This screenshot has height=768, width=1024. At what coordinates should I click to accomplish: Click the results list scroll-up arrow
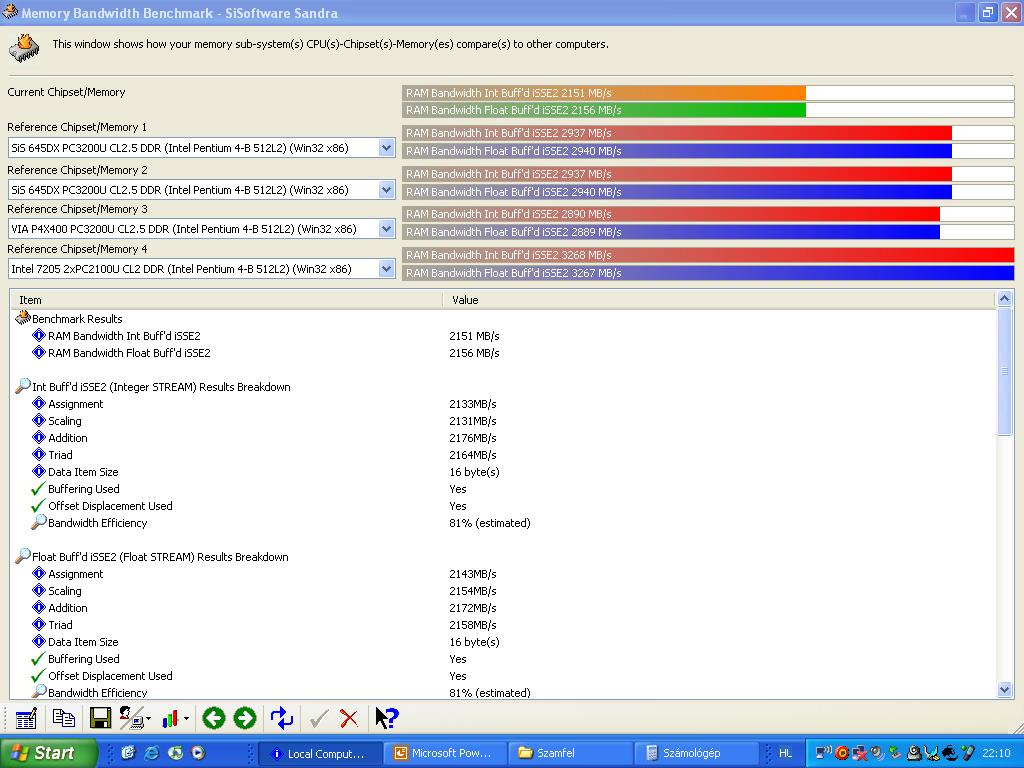click(x=1004, y=300)
